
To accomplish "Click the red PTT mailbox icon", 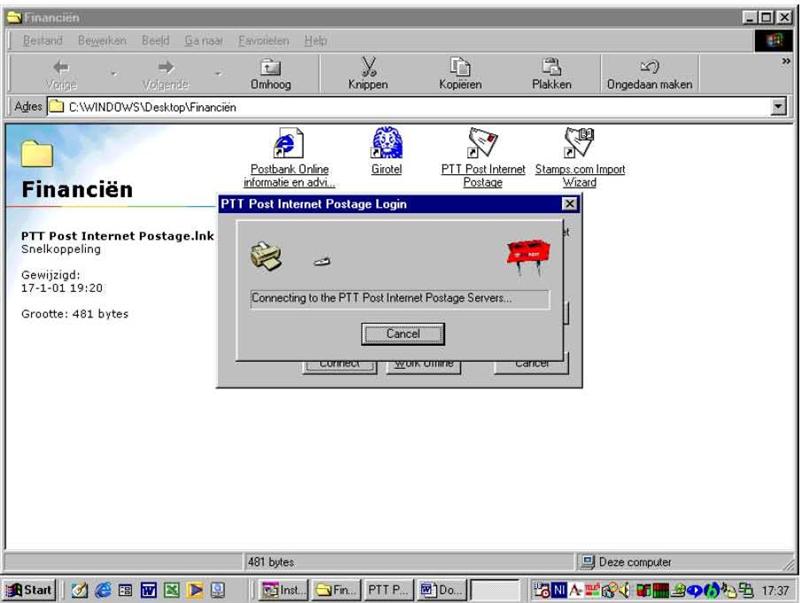I will point(529,257).
